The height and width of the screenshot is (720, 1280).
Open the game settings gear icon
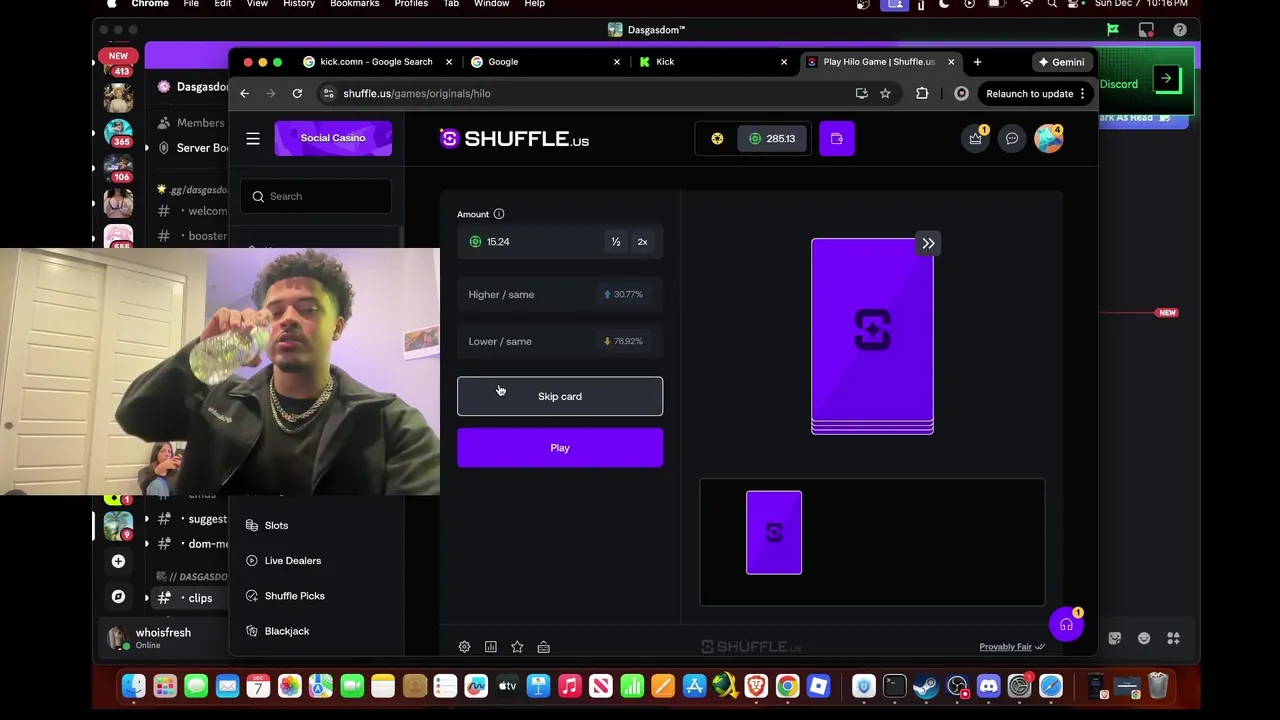tap(464, 647)
